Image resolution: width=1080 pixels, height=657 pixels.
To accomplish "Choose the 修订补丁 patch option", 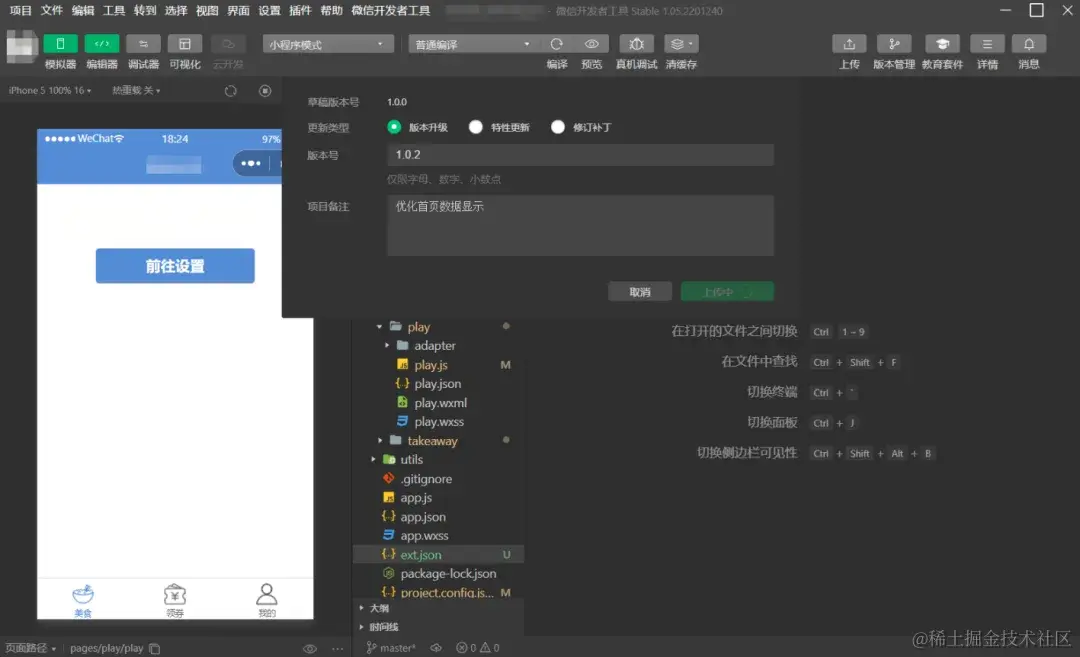I will 560,128.
